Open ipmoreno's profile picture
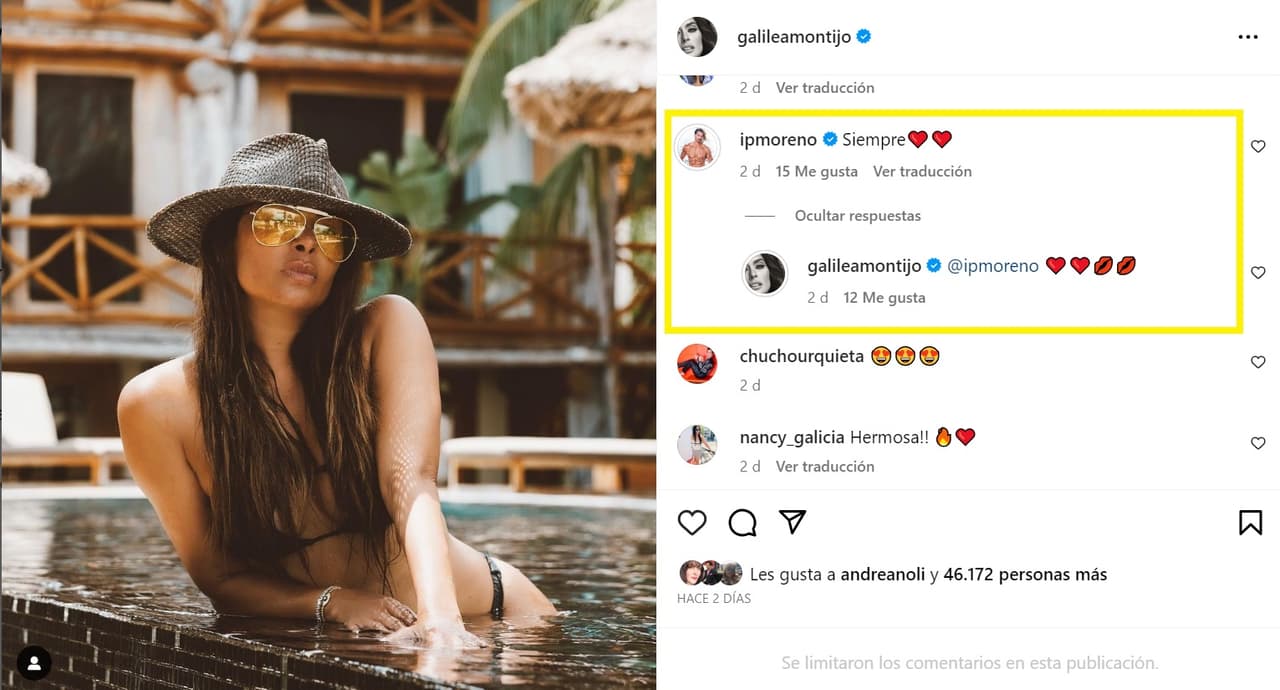 pyautogui.click(x=698, y=149)
